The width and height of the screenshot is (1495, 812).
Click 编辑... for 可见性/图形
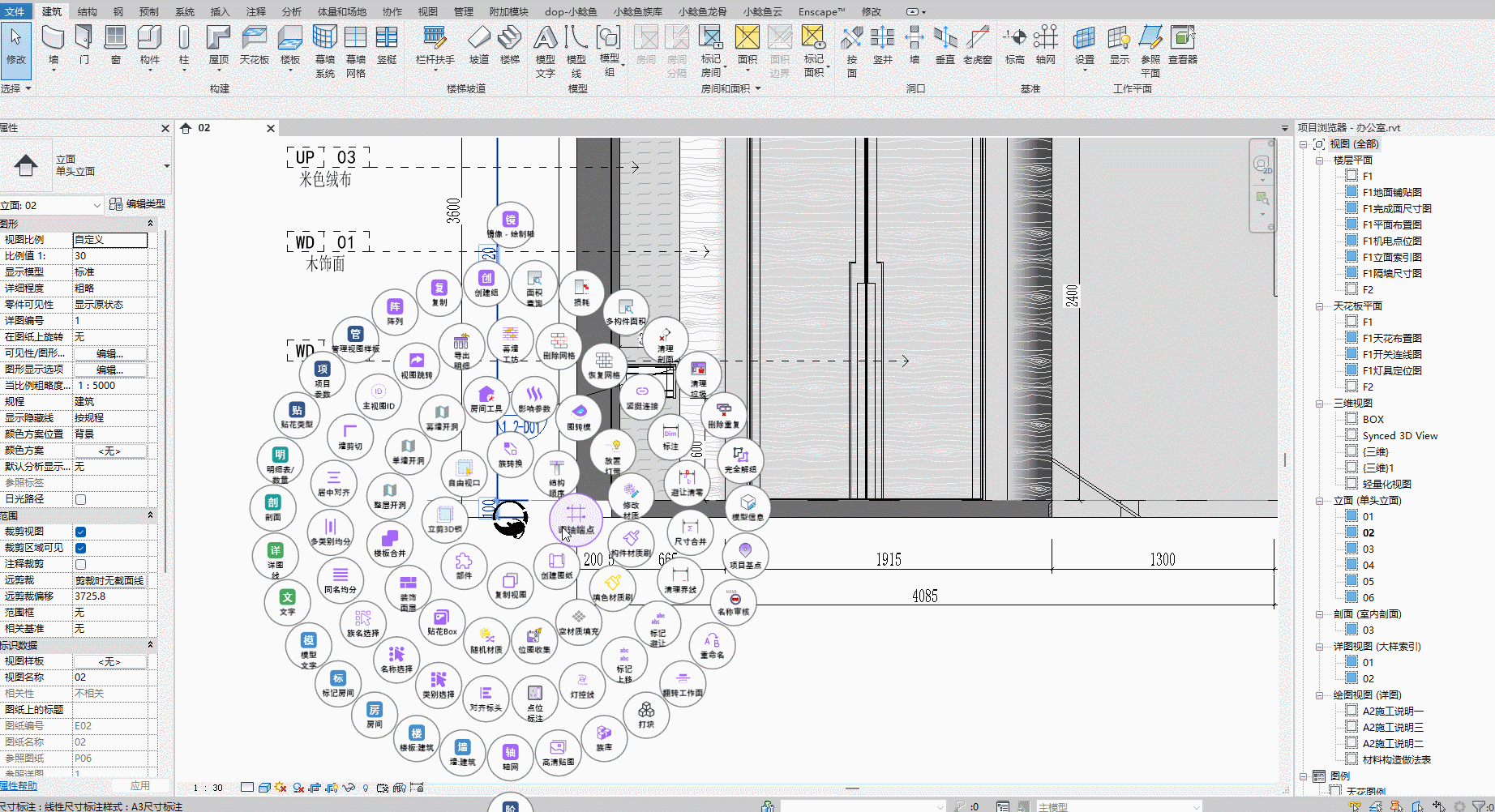(110, 353)
